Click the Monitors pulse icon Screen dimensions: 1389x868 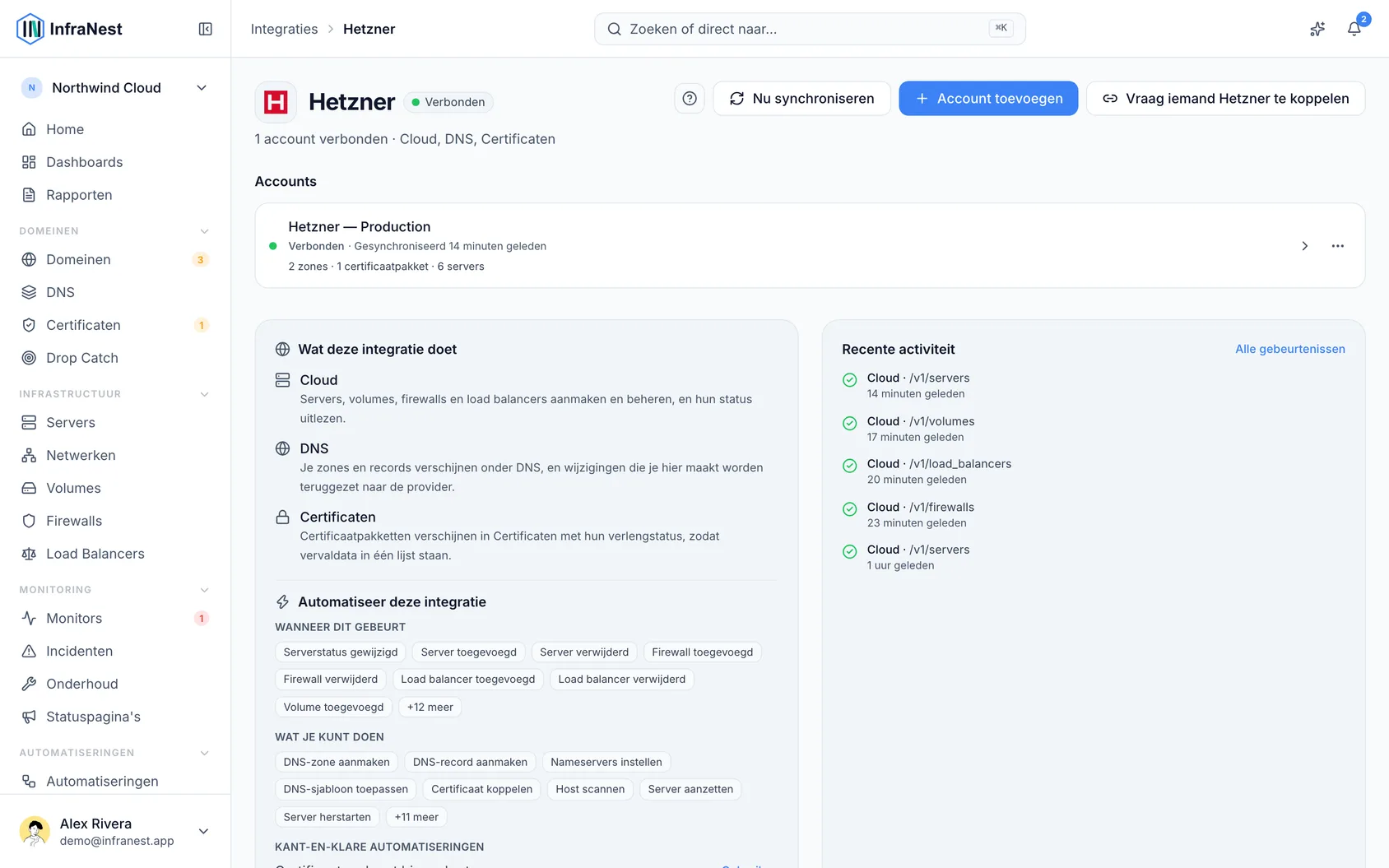tap(29, 618)
